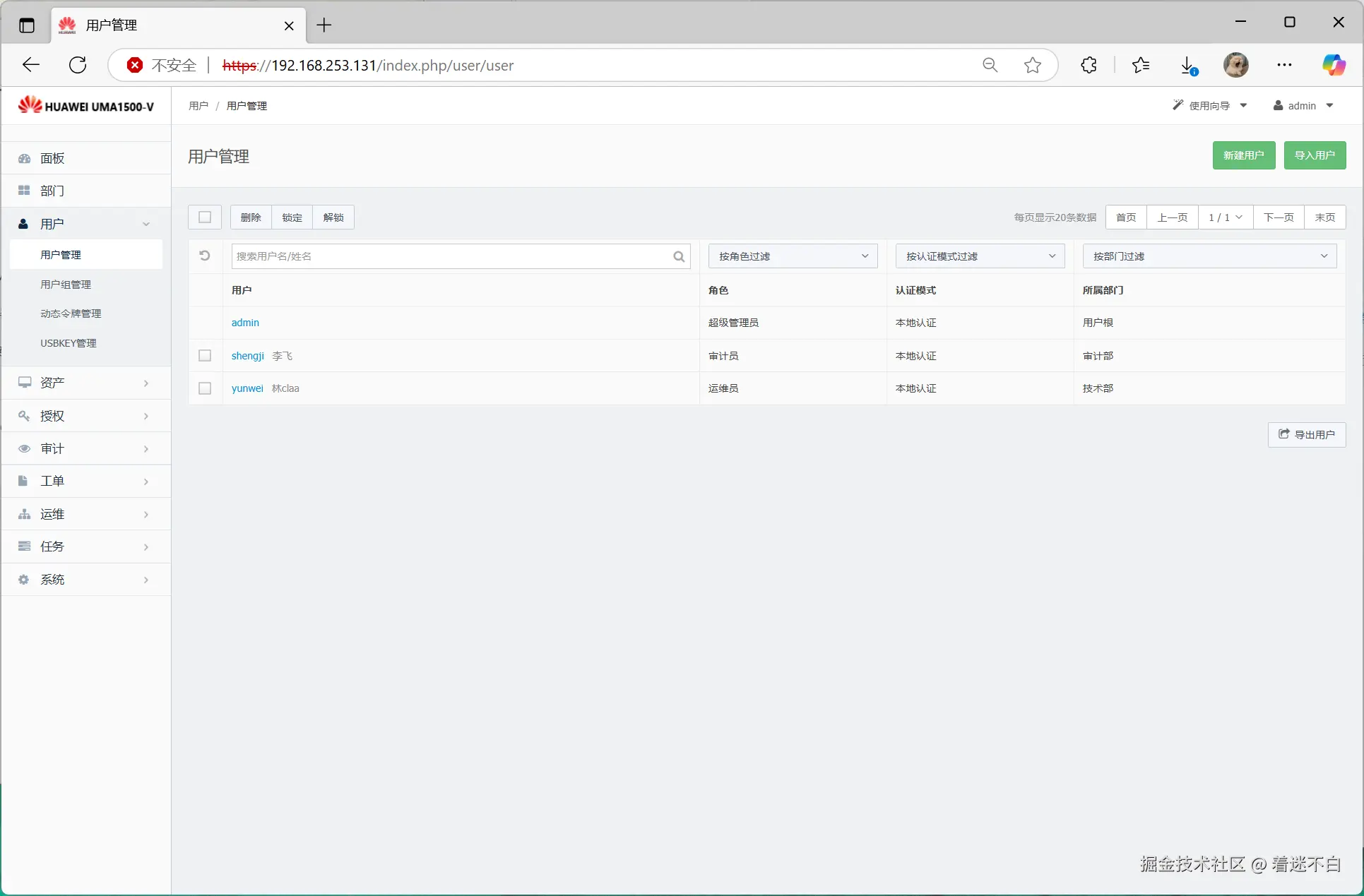Click the browser downloads icon
Image resolution: width=1364 pixels, height=896 pixels.
[x=1187, y=66]
